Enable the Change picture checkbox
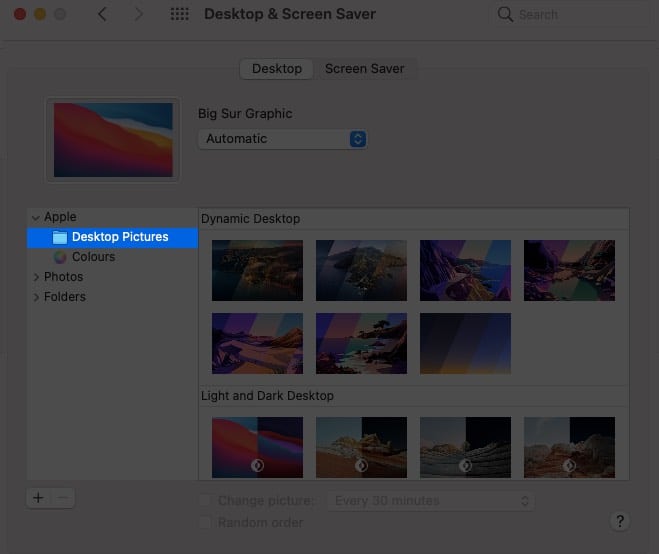The image size is (659, 554). point(205,500)
